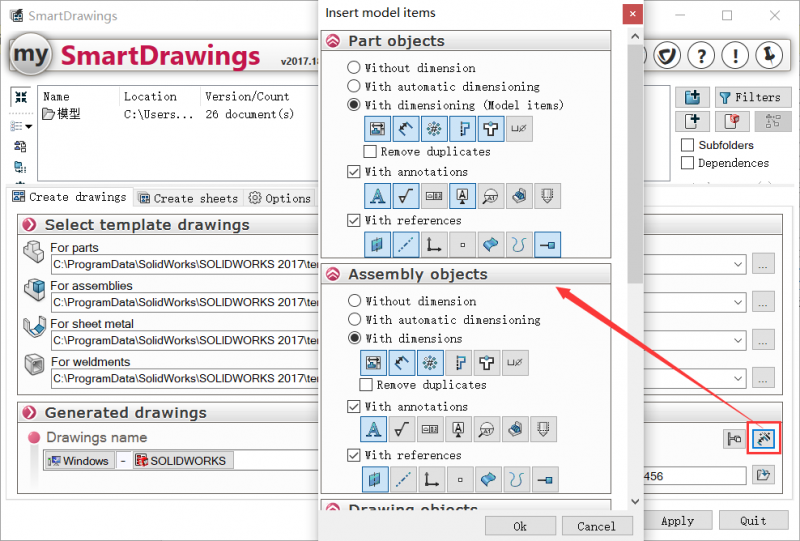Open the For assemblies template dropdown
This screenshot has height=541, width=800.
[738, 302]
